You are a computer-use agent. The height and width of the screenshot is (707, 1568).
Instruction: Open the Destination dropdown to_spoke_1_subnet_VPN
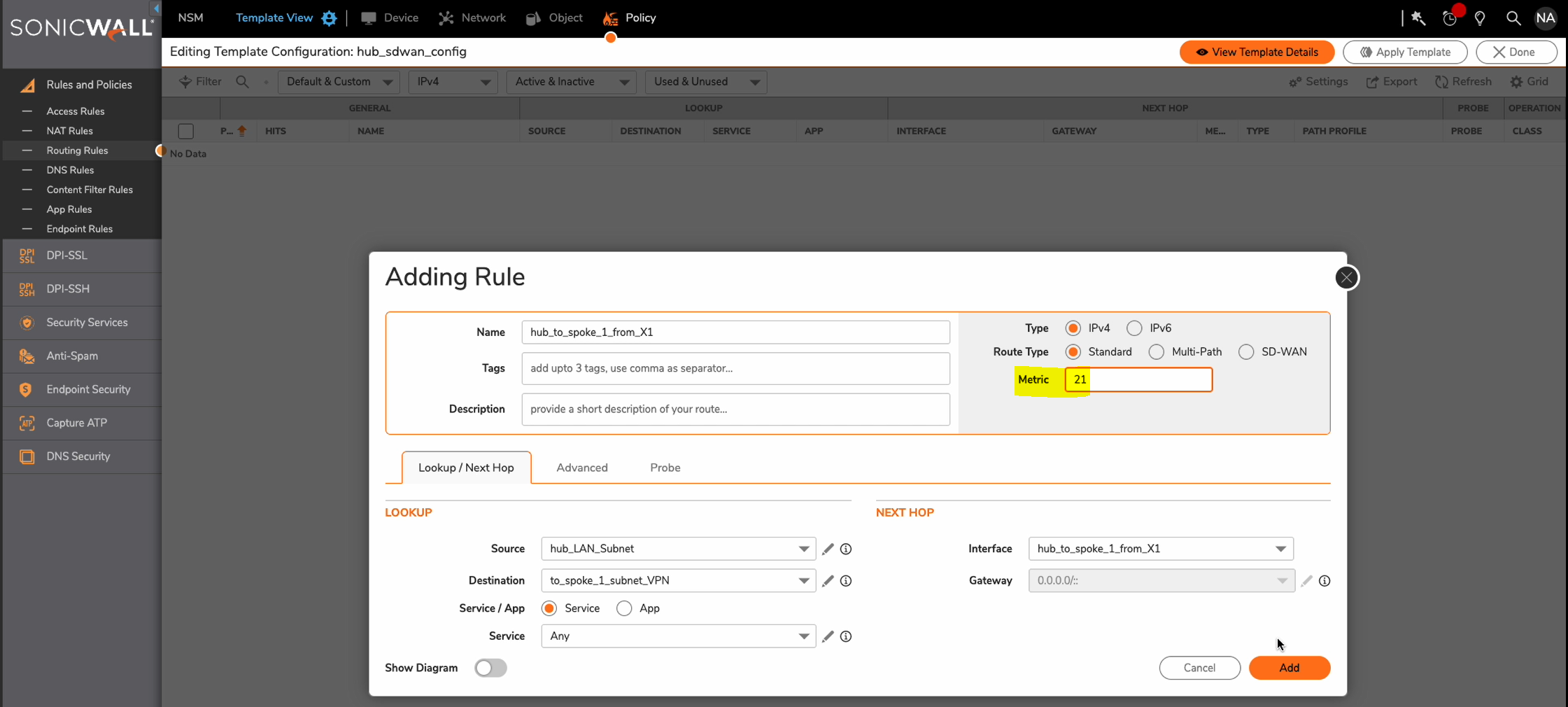[678, 581]
